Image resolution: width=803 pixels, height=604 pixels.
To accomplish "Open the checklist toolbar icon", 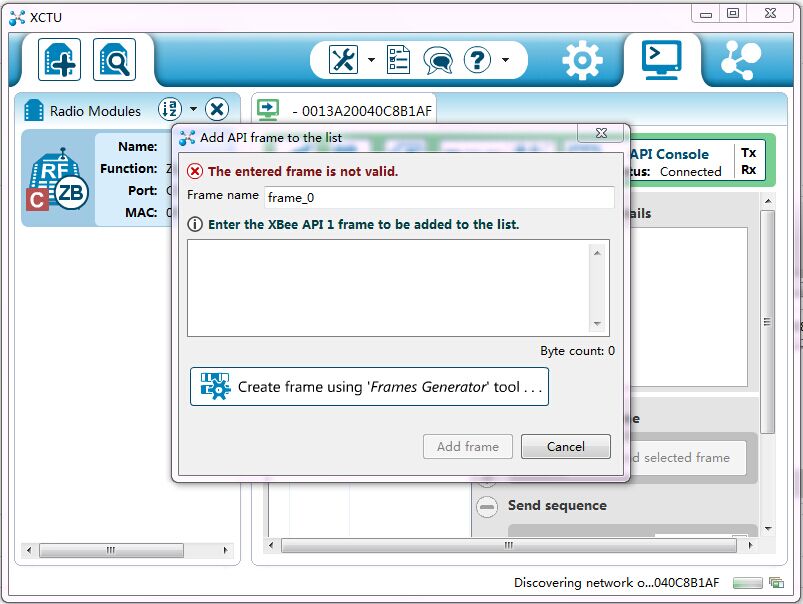I will click(398, 60).
